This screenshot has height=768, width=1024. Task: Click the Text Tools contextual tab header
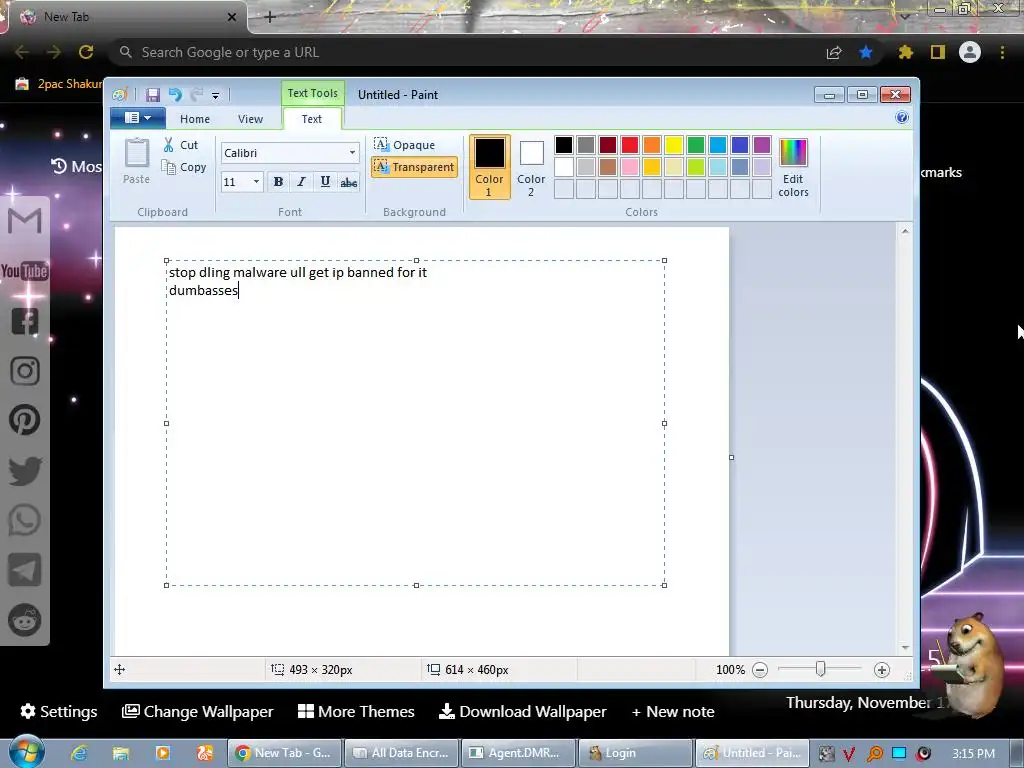pyautogui.click(x=313, y=93)
